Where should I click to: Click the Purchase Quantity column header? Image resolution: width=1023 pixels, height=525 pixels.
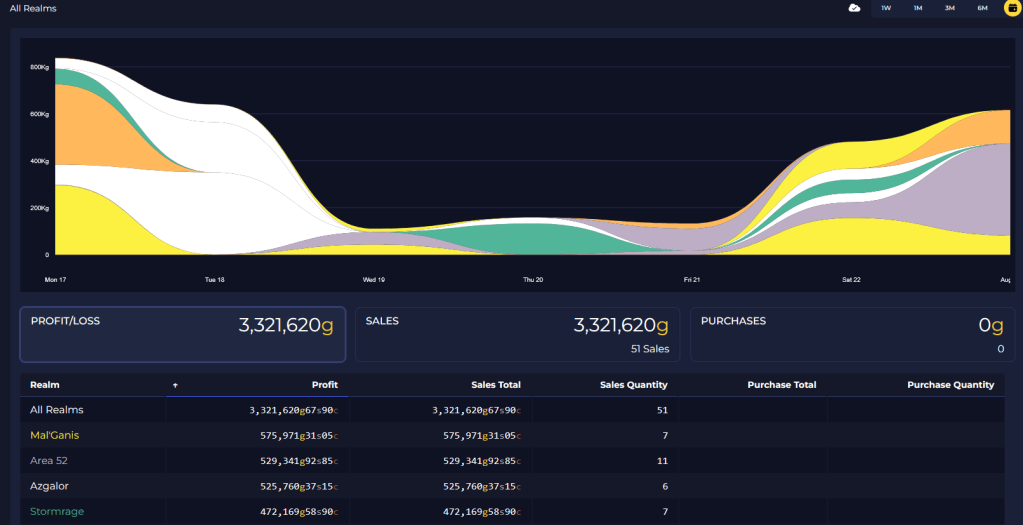(x=951, y=385)
